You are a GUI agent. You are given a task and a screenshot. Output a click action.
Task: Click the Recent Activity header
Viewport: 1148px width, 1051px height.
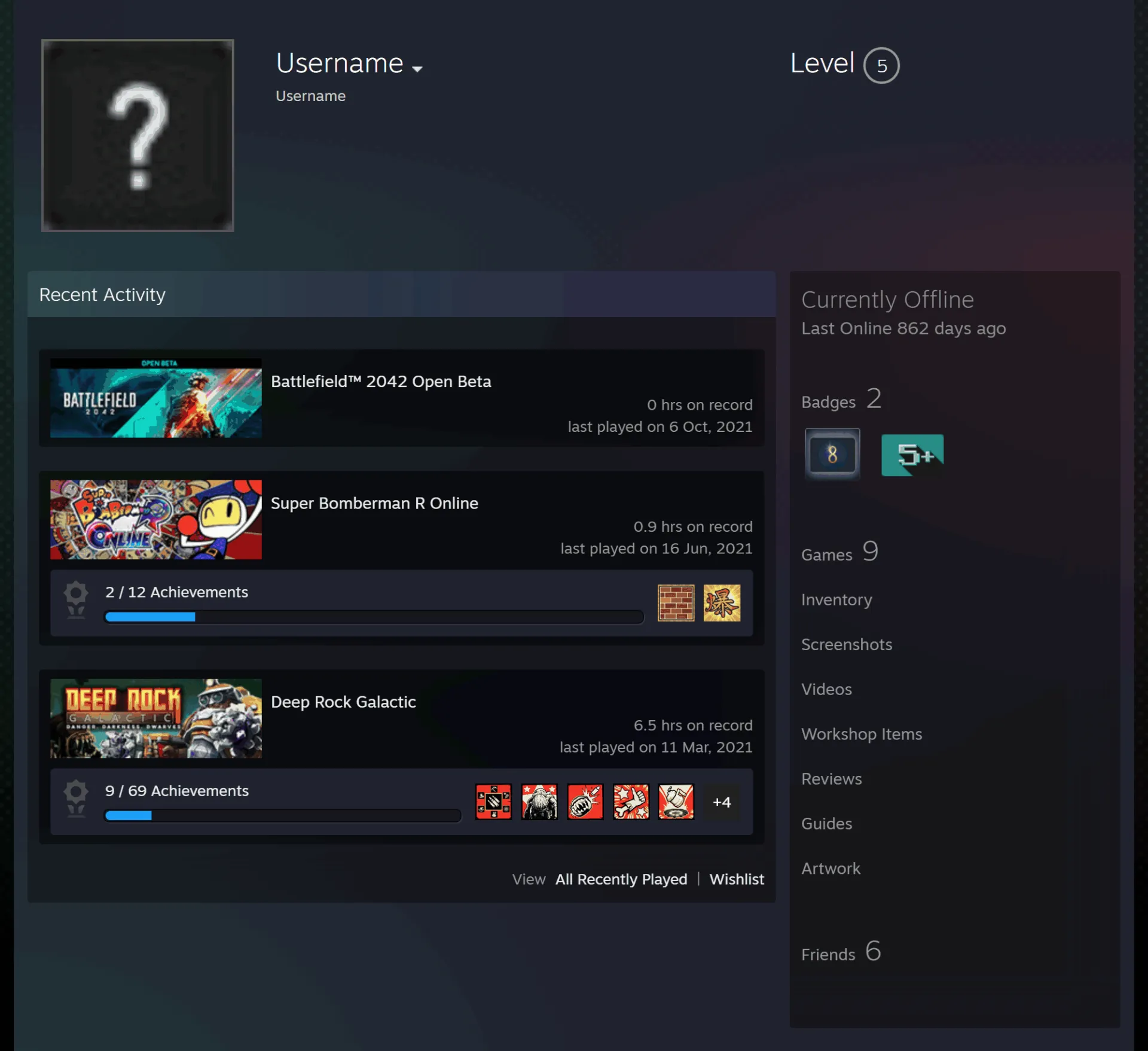tap(401, 294)
